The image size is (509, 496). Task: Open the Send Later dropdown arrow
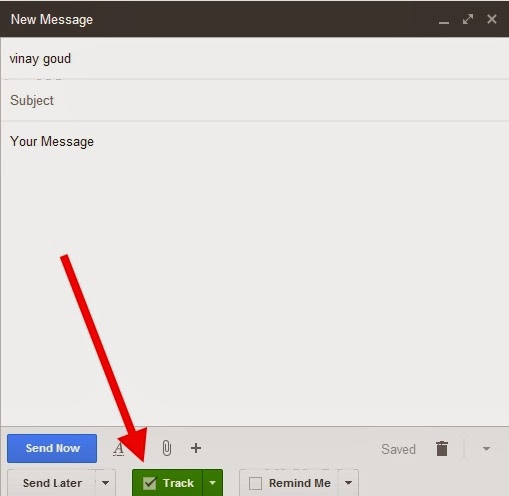tap(106, 483)
